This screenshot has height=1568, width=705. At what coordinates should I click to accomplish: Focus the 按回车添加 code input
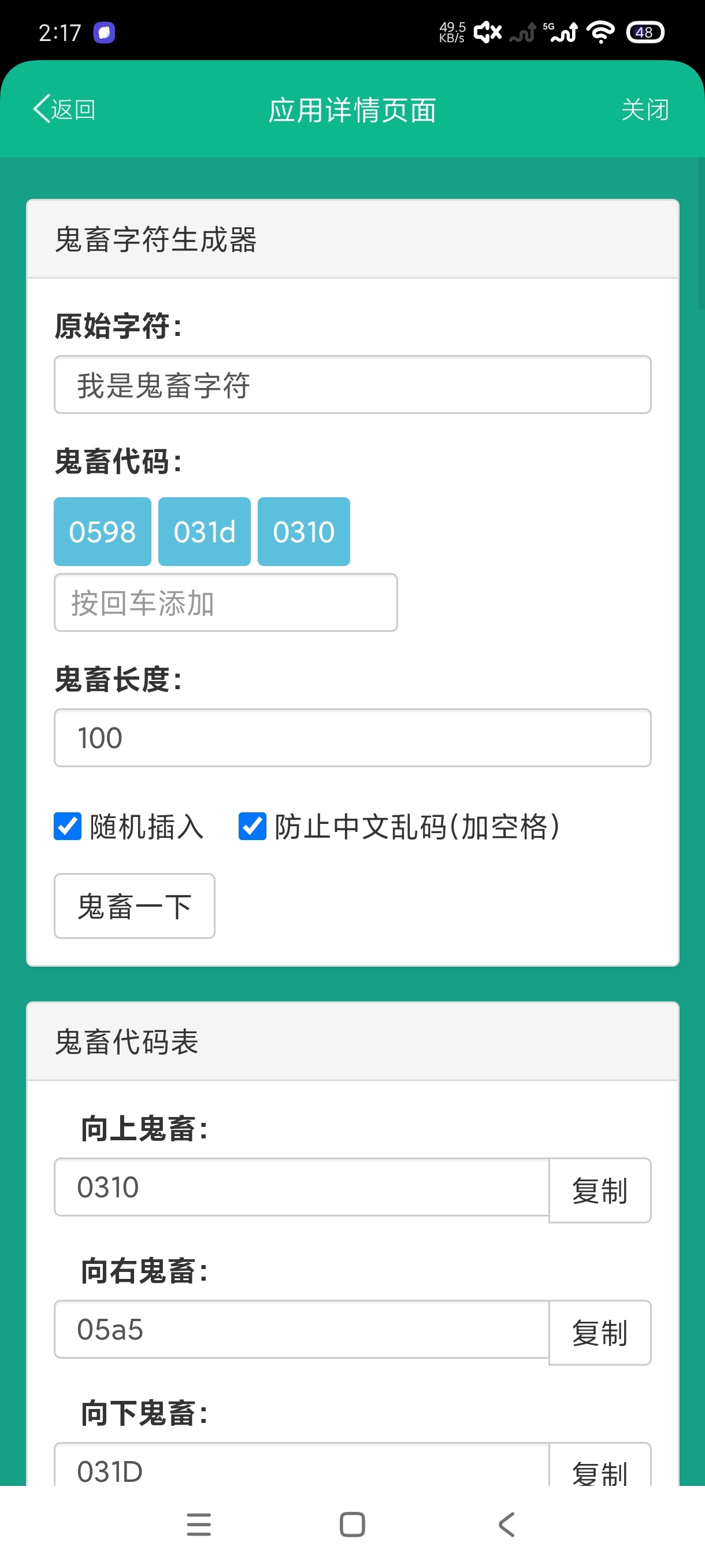(x=226, y=602)
